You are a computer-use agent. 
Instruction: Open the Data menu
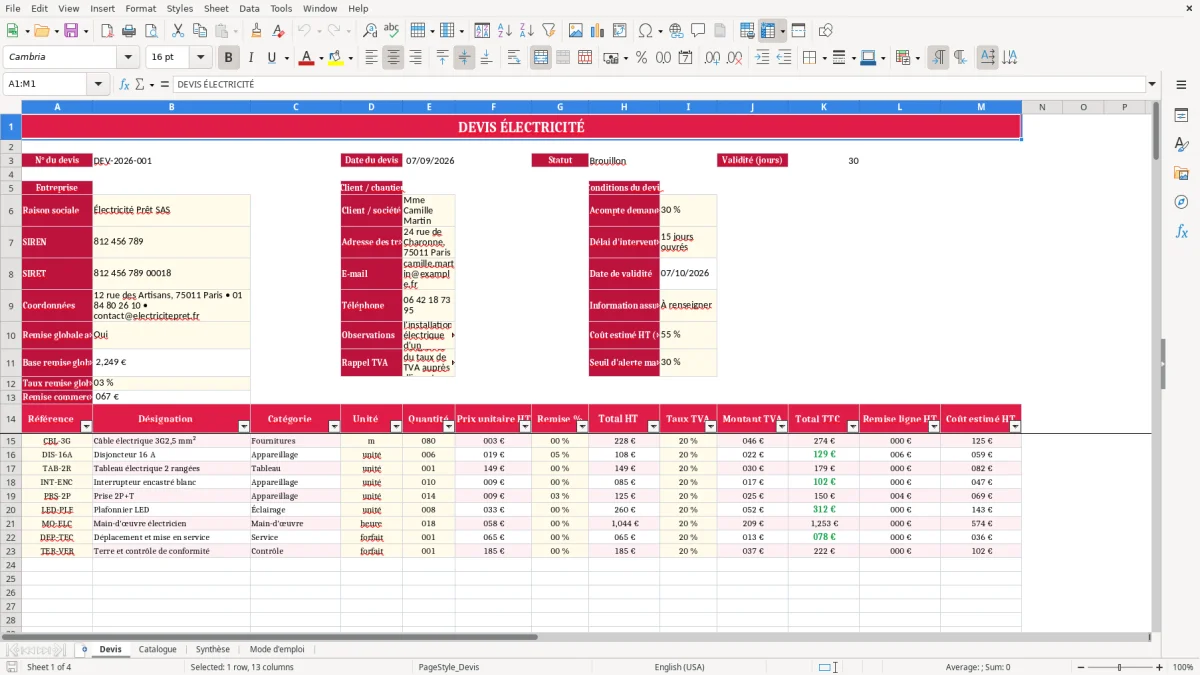coord(249,8)
